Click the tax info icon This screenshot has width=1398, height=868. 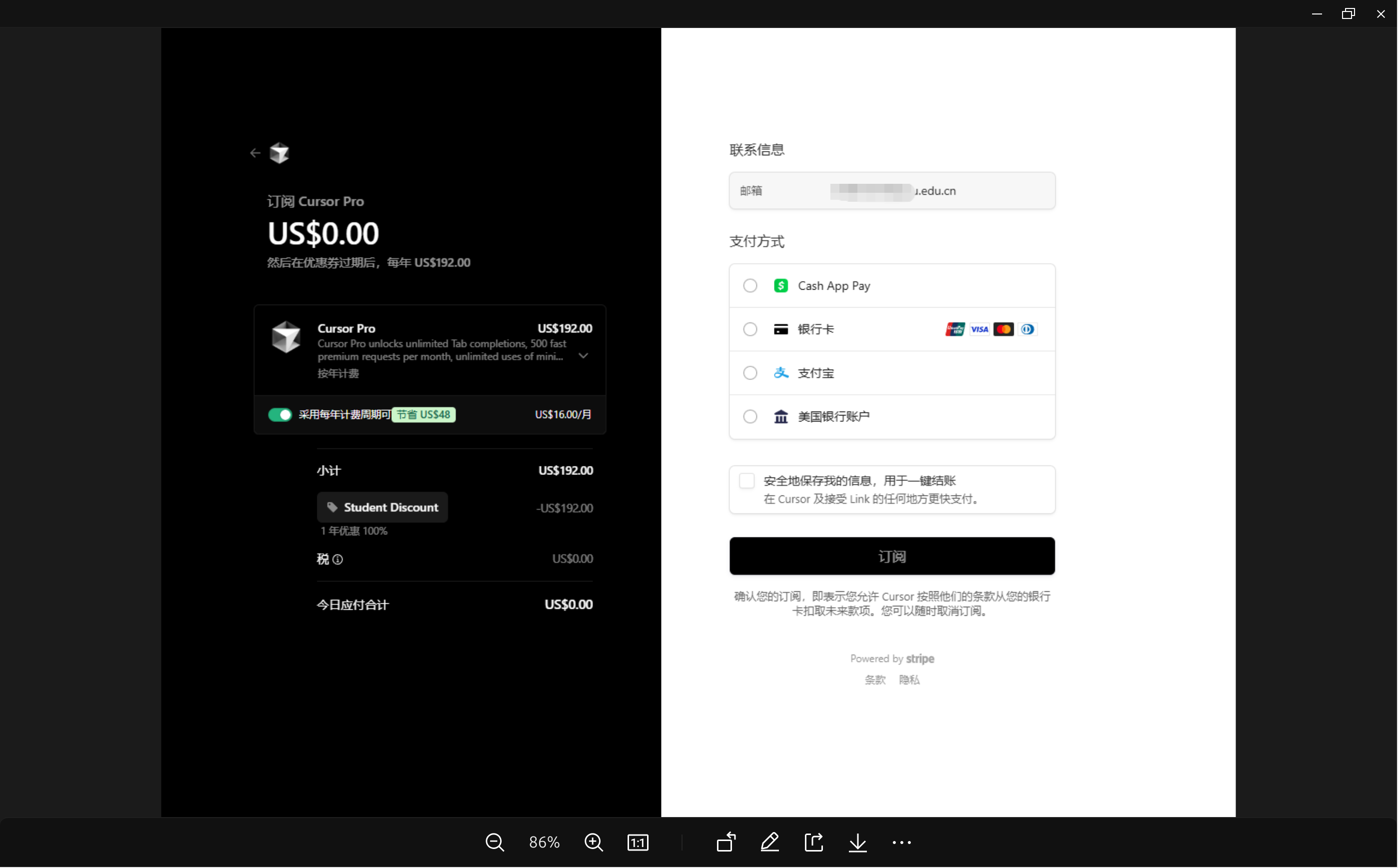[338, 560]
